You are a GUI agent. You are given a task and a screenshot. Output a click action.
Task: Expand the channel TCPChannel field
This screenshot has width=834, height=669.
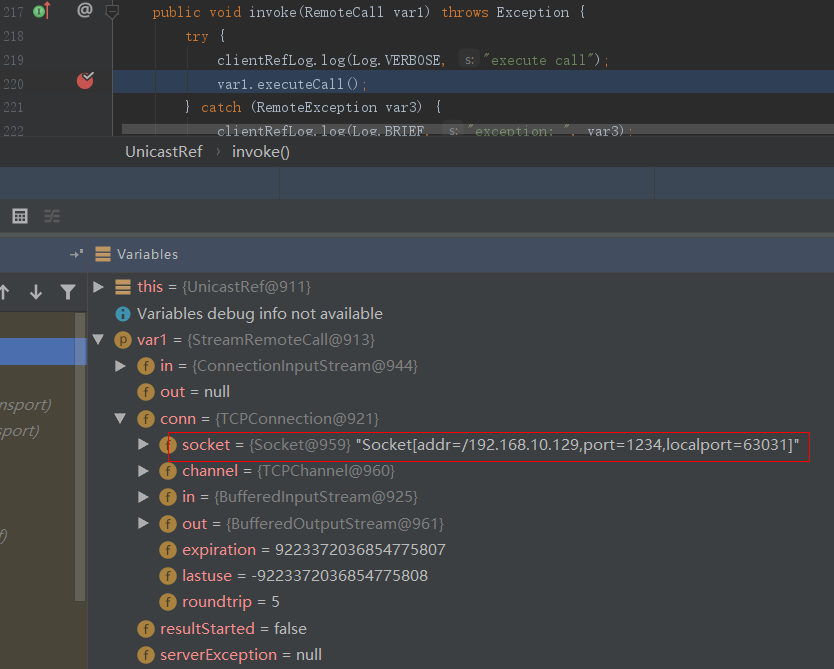click(145, 471)
